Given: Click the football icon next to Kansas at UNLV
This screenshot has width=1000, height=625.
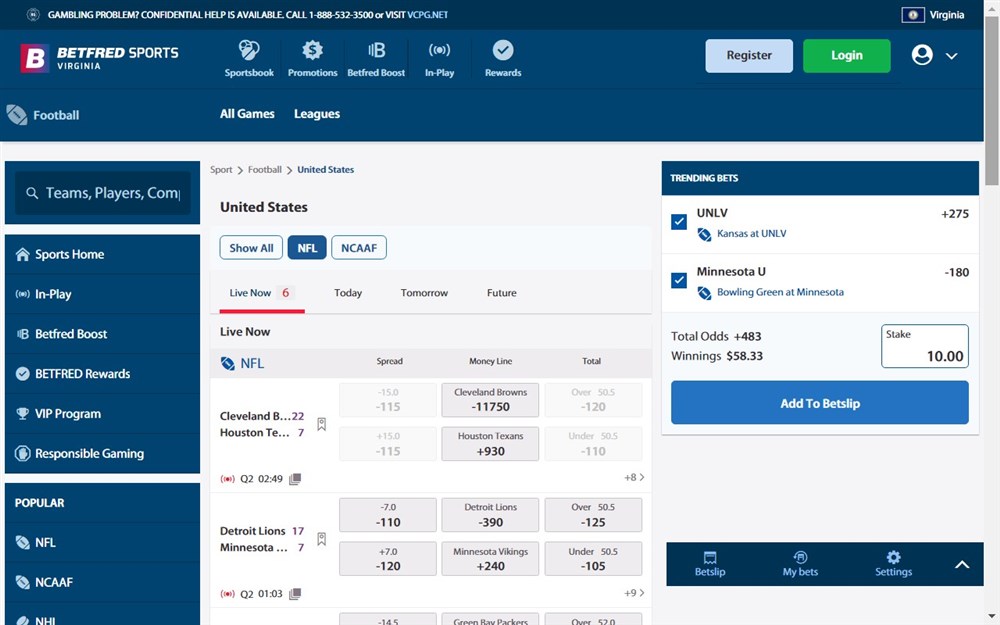Looking at the screenshot, I should [704, 234].
